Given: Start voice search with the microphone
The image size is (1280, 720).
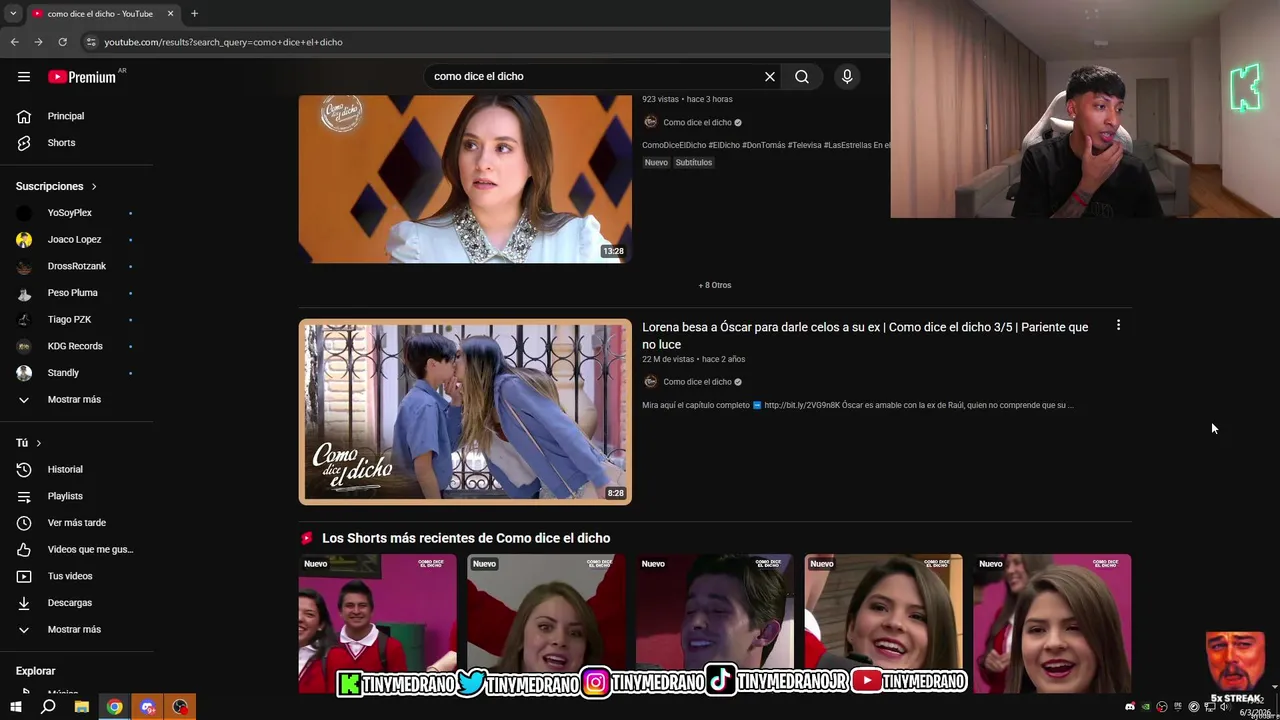Looking at the screenshot, I should click(x=847, y=76).
